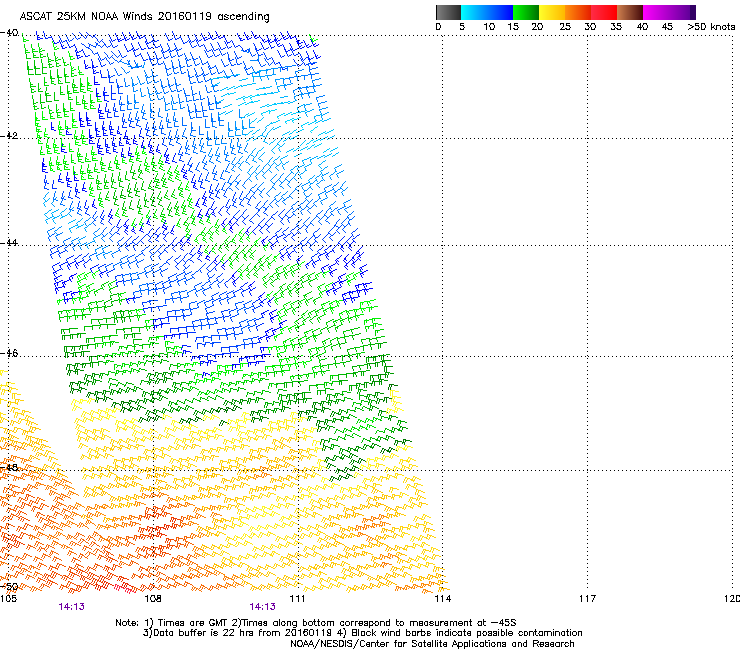
Task: Click the legend label '25'
Action: click(565, 27)
